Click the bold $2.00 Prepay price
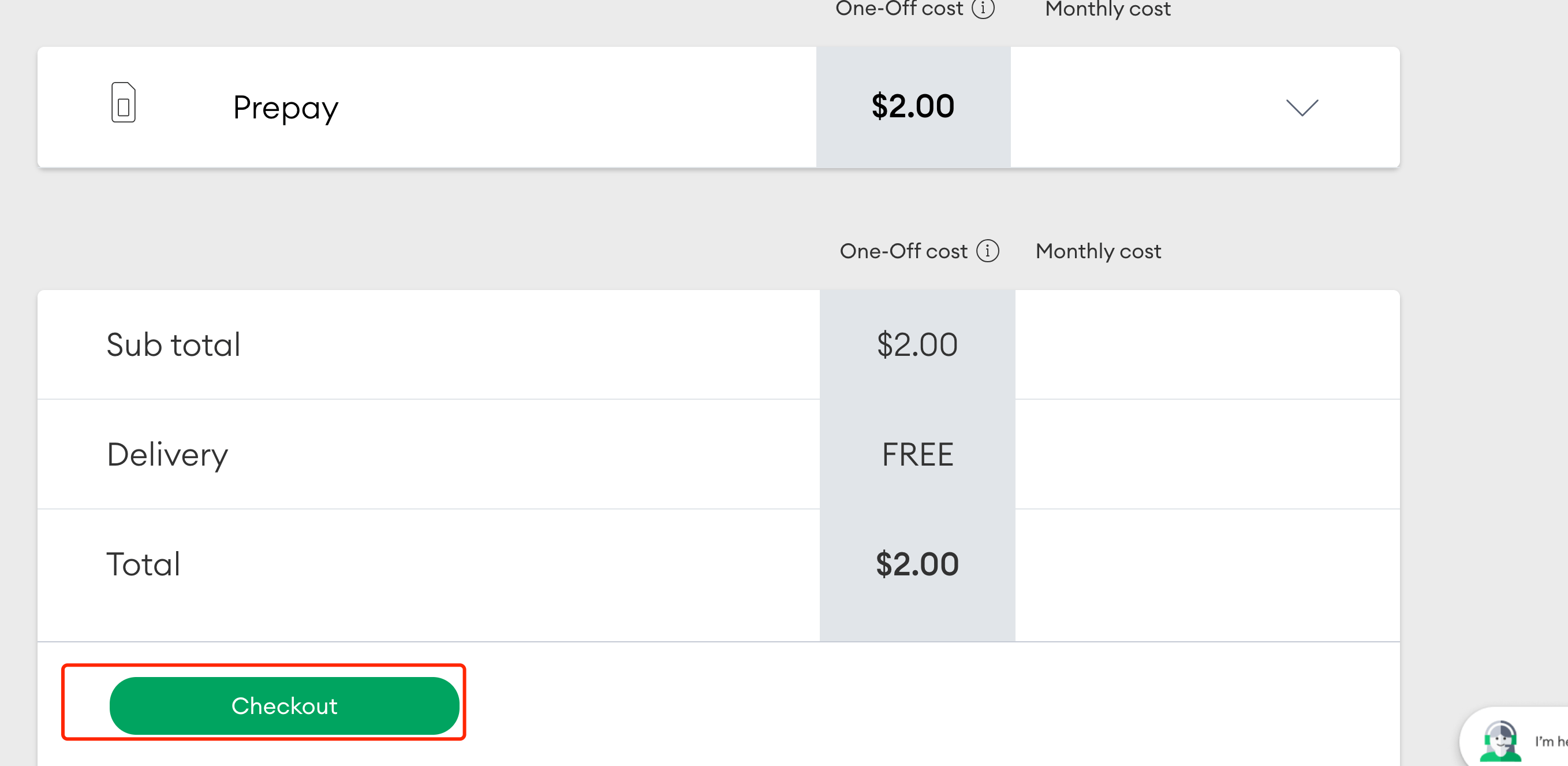Viewport: 1568px width, 766px height. (912, 106)
